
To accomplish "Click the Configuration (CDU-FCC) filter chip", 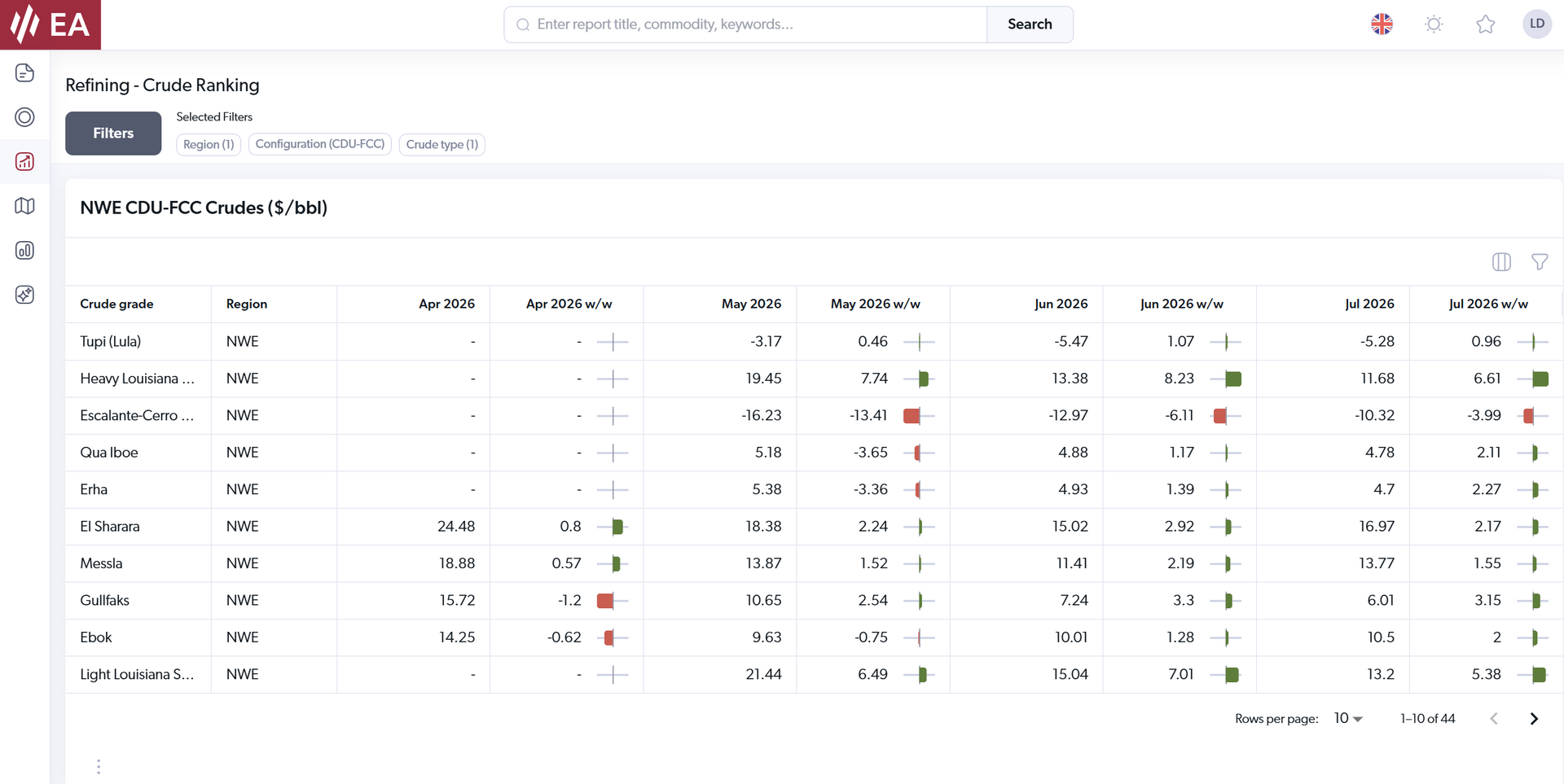I will (x=319, y=144).
